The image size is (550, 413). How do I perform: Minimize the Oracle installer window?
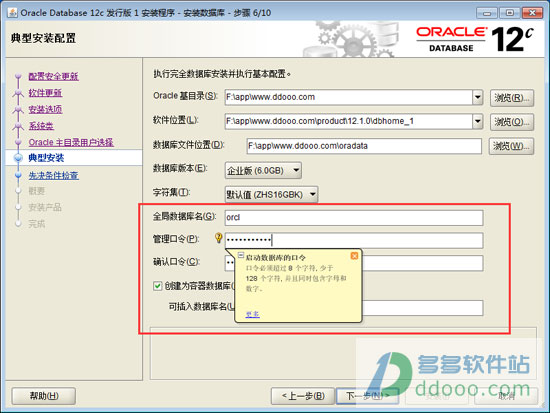(487, 13)
